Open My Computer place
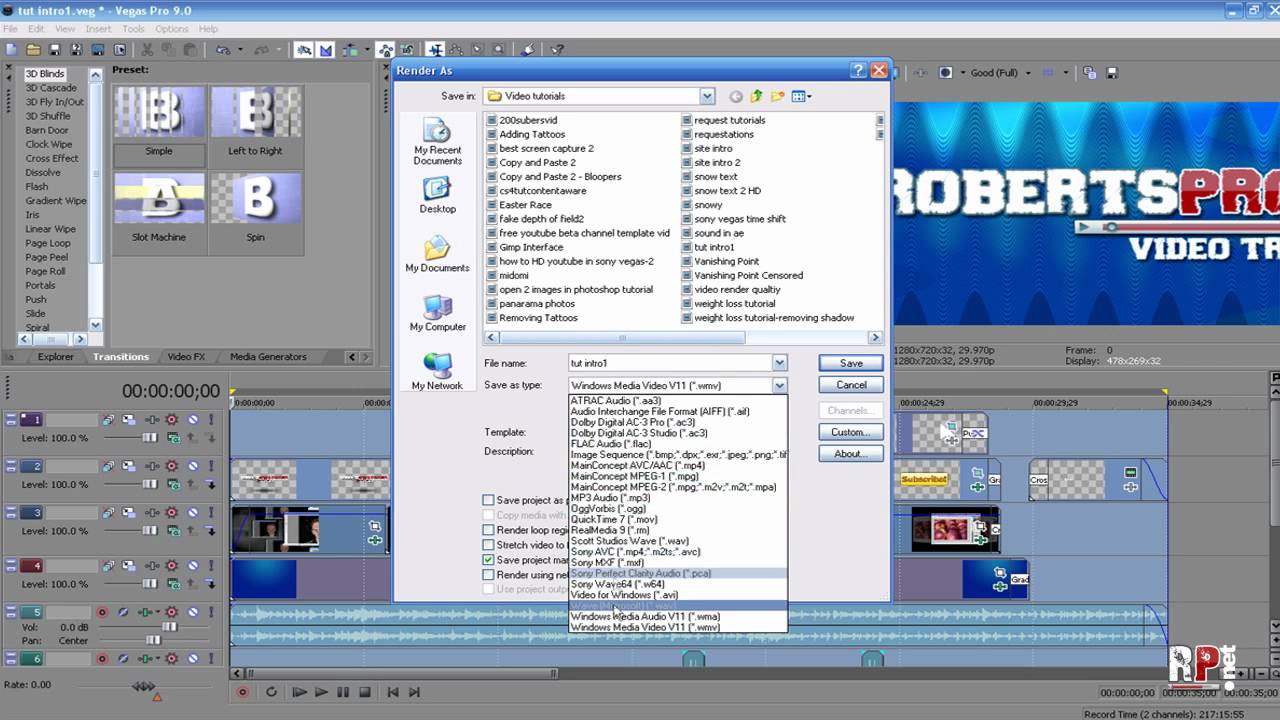This screenshot has width=1280, height=720. (437, 313)
